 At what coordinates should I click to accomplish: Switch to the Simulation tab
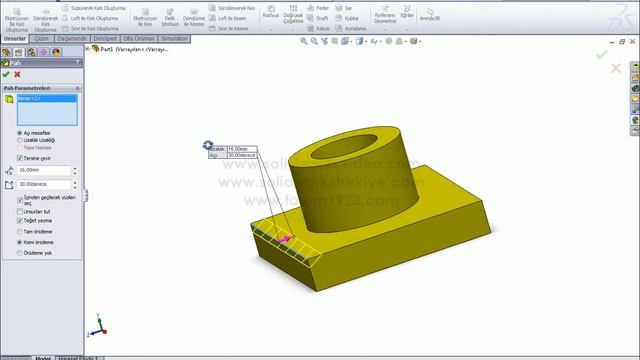(x=174, y=39)
